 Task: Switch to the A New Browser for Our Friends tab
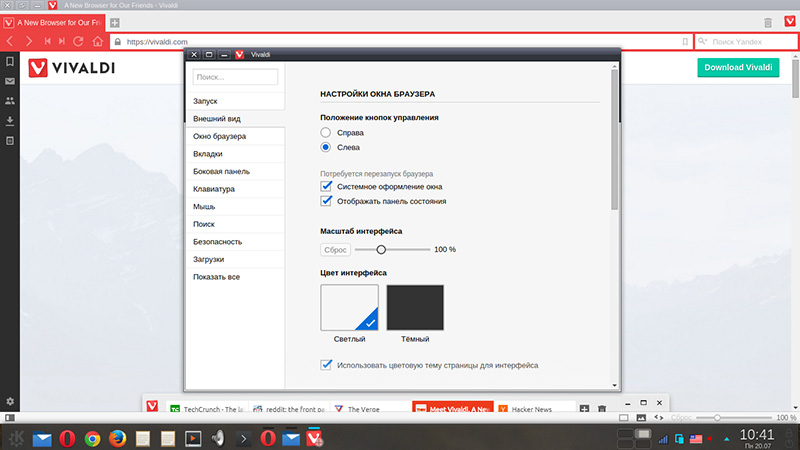click(53, 22)
